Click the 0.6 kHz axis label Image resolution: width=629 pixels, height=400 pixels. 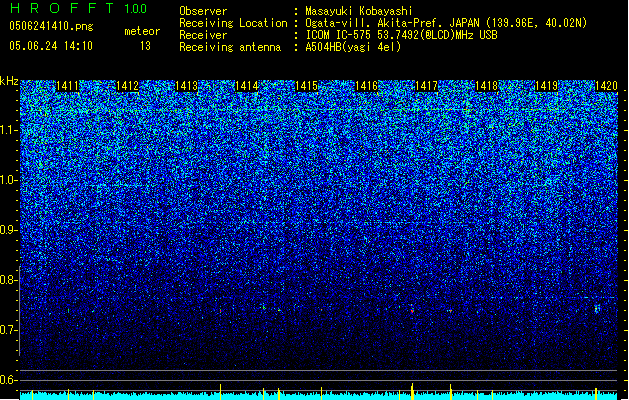[9, 380]
